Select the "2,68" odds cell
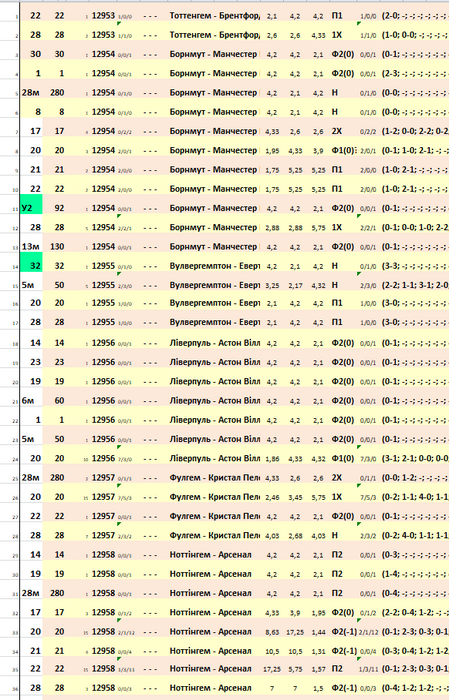The width and height of the screenshot is (449, 700). click(295, 536)
